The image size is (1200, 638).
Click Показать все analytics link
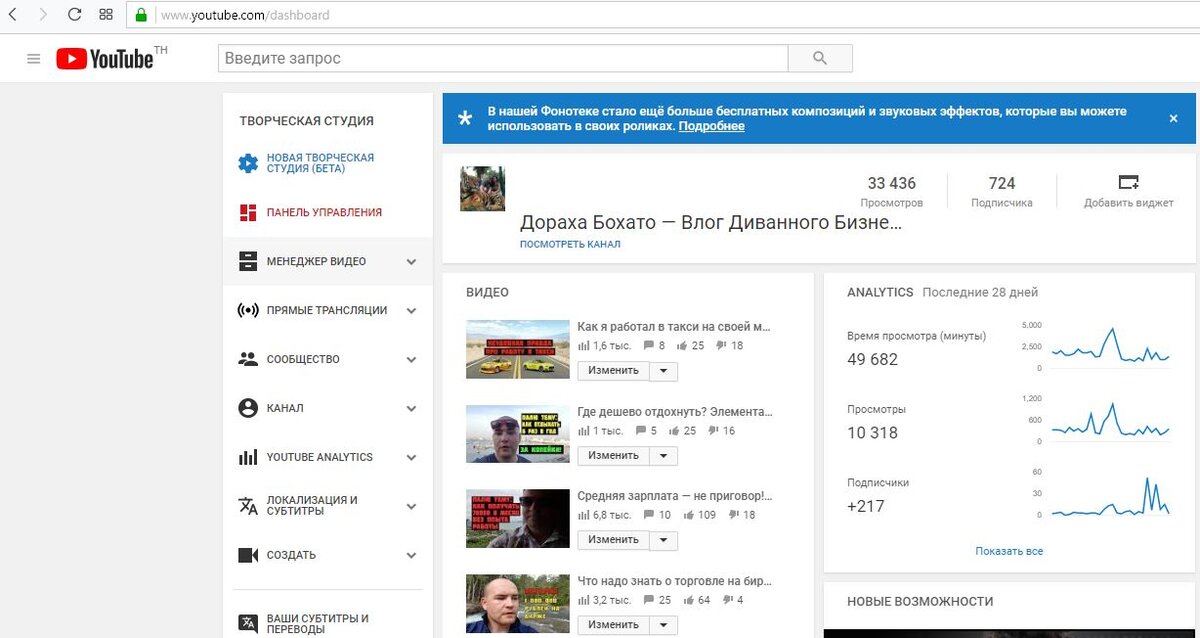point(1009,551)
